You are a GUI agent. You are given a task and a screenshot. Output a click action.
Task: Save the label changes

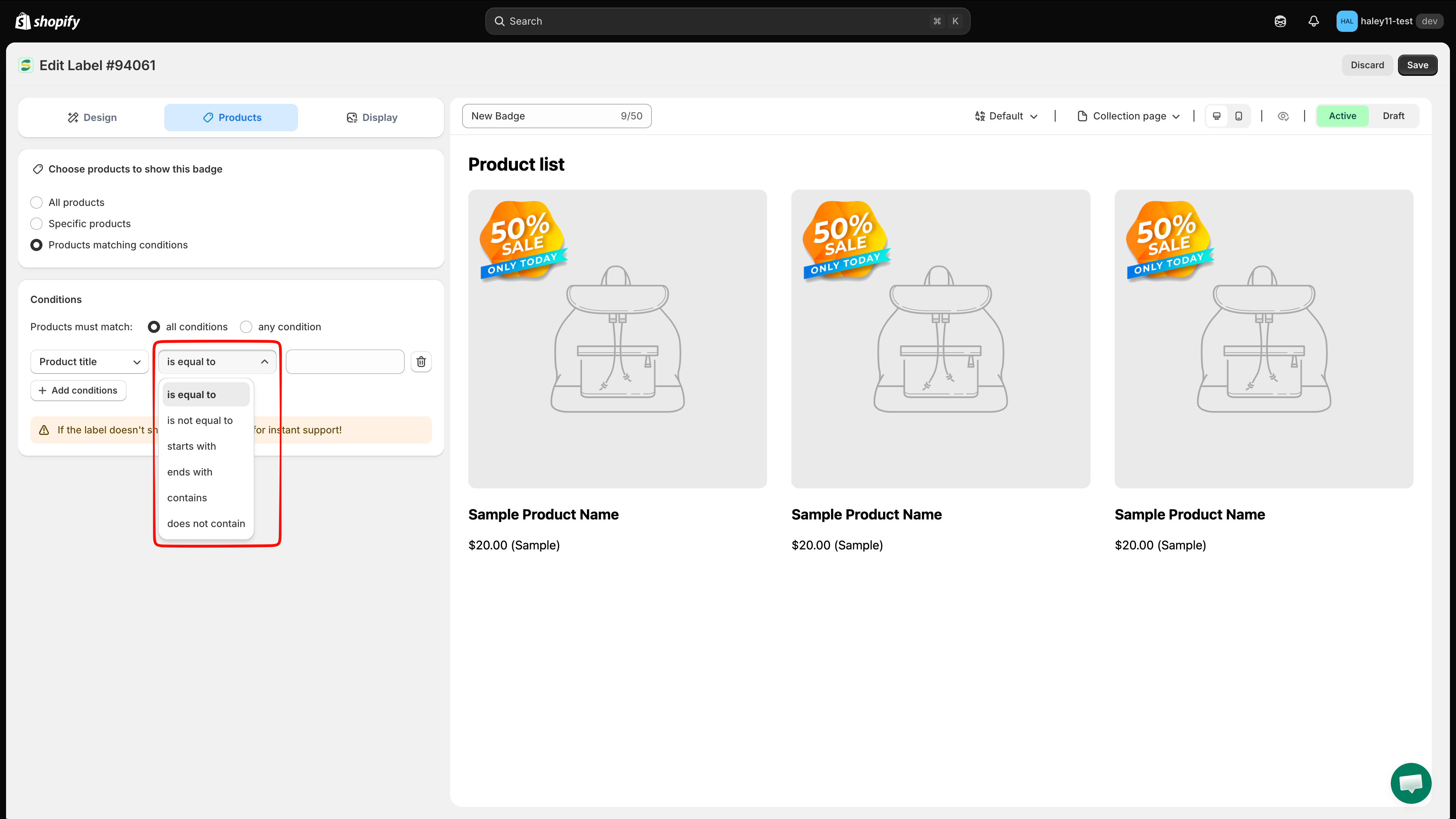[1418, 65]
